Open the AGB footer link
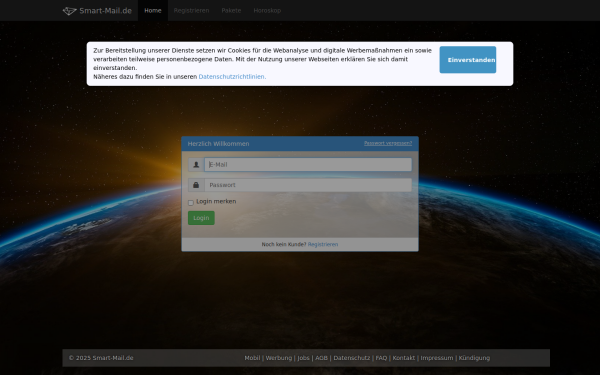Viewport: 600px width, 375px height. (321, 358)
